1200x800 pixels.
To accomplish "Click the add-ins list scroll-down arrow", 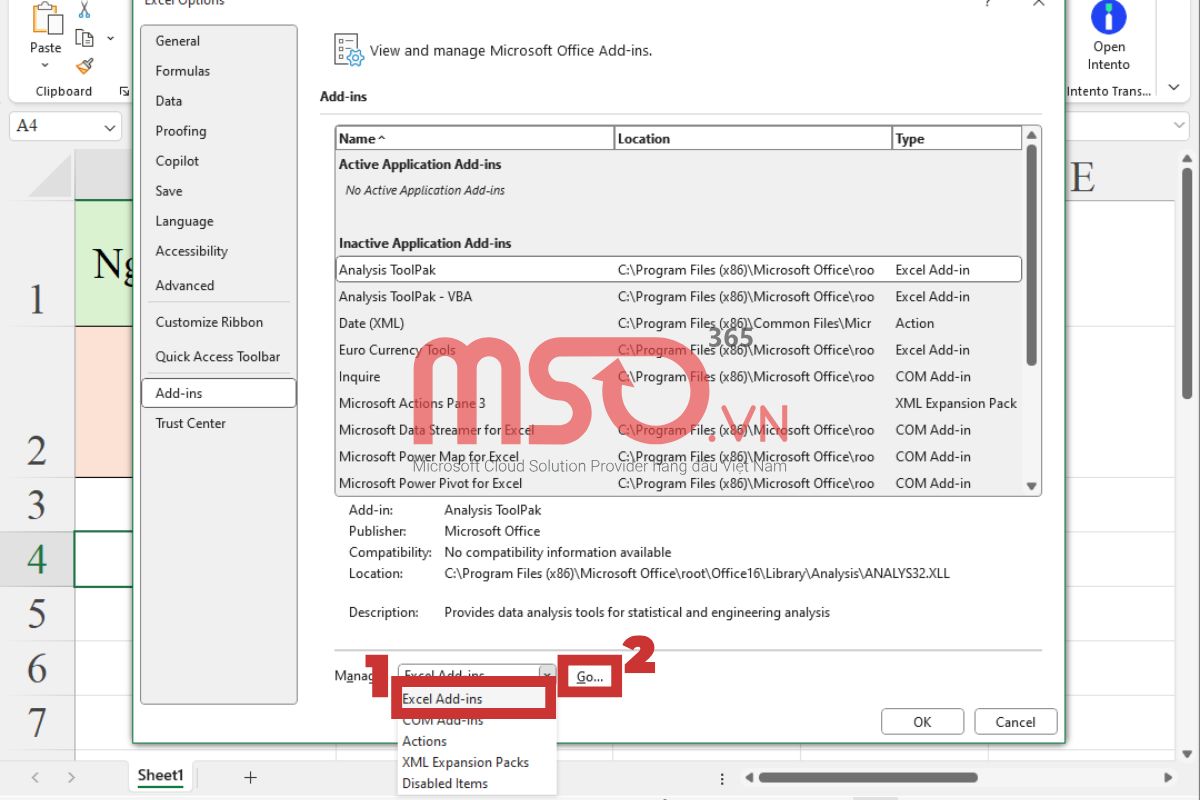I will [x=1032, y=486].
